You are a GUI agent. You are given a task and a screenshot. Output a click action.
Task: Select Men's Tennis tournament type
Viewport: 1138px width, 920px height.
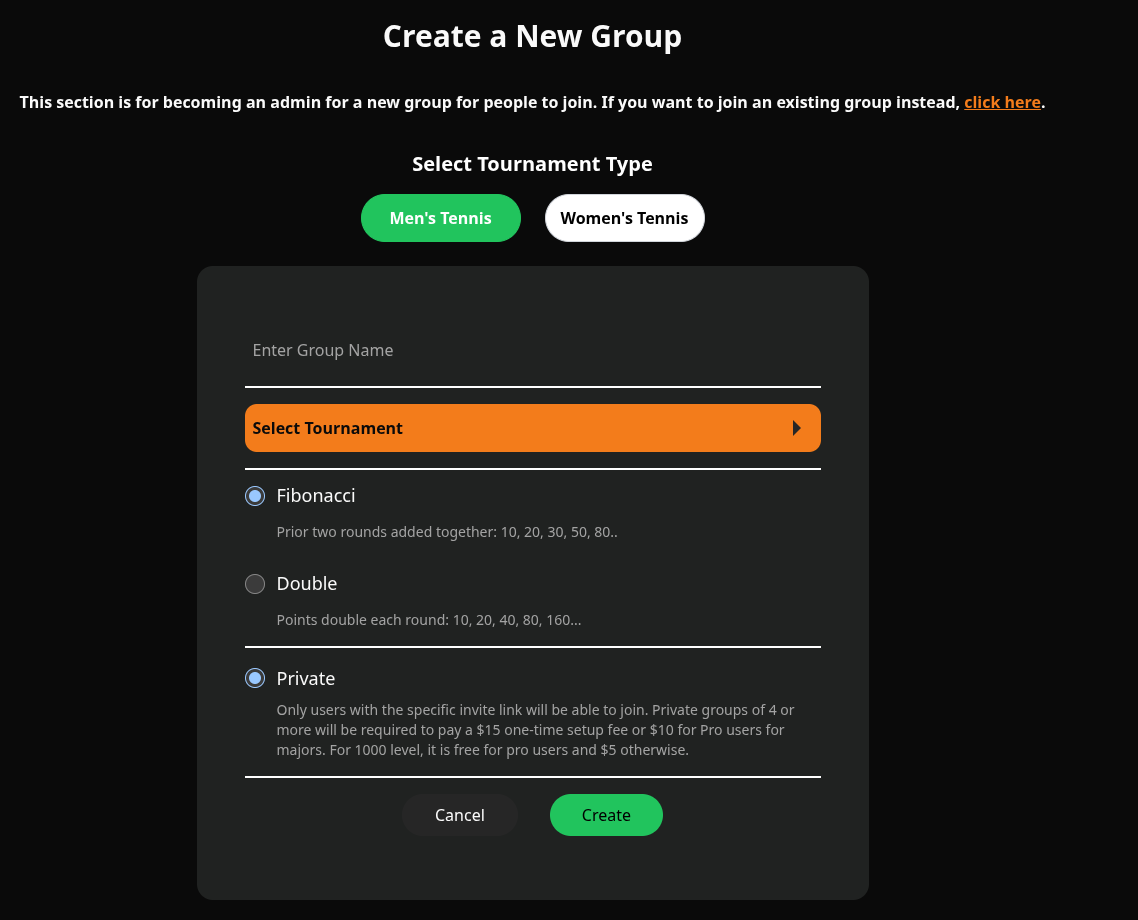pyautogui.click(x=440, y=217)
